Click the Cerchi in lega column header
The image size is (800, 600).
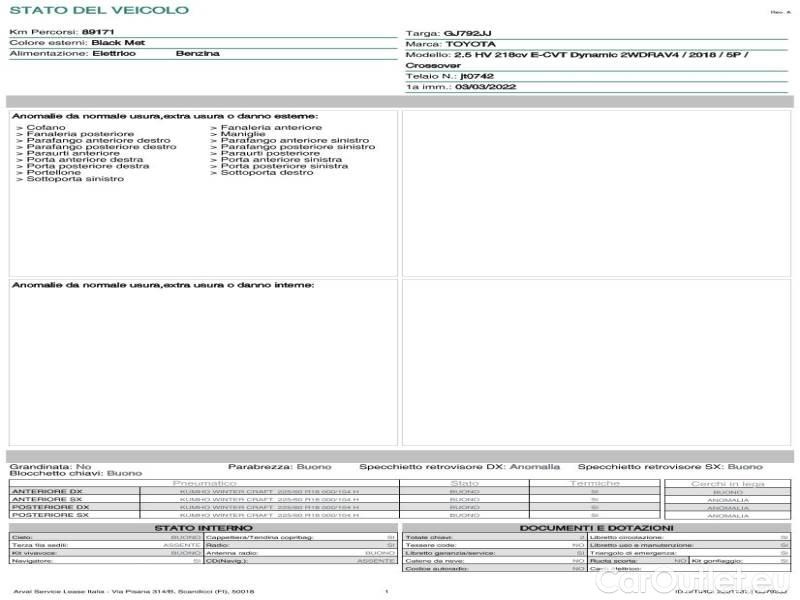[x=727, y=483]
